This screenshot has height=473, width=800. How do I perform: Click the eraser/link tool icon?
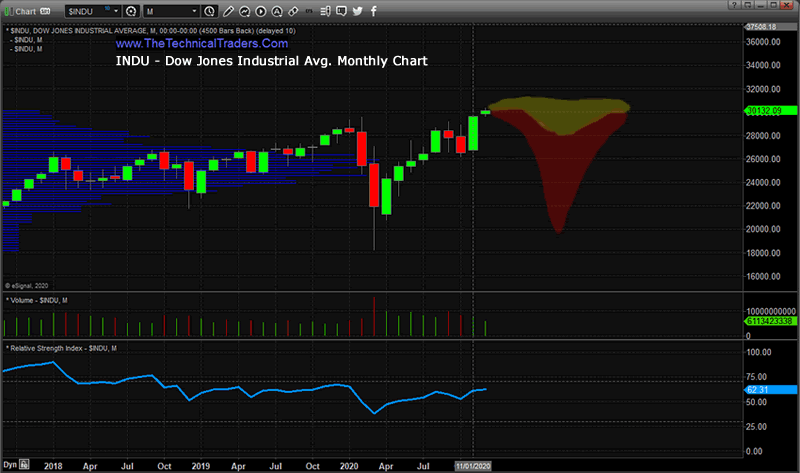293,11
